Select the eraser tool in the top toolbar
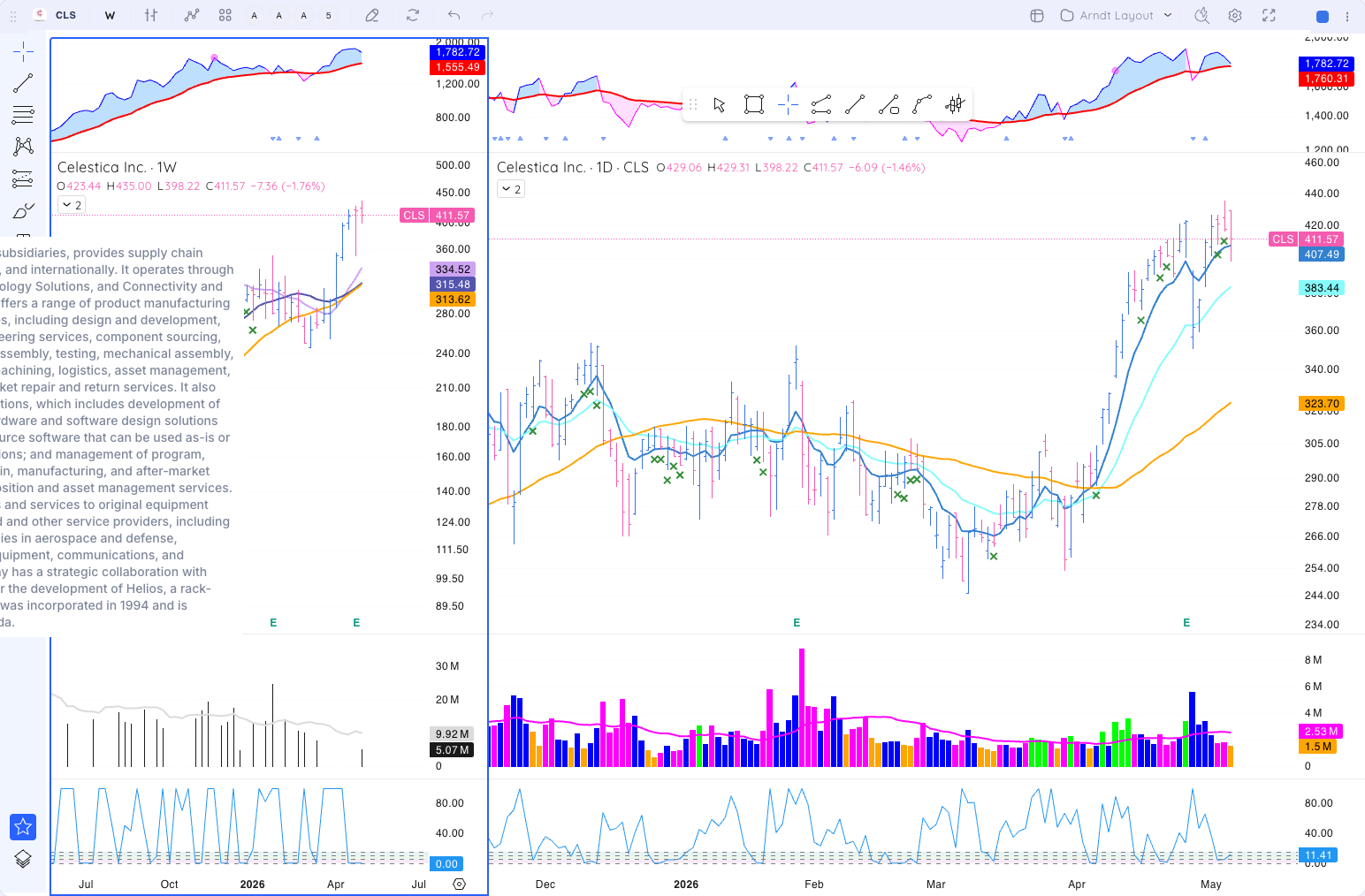The image size is (1365, 896). coord(372,15)
